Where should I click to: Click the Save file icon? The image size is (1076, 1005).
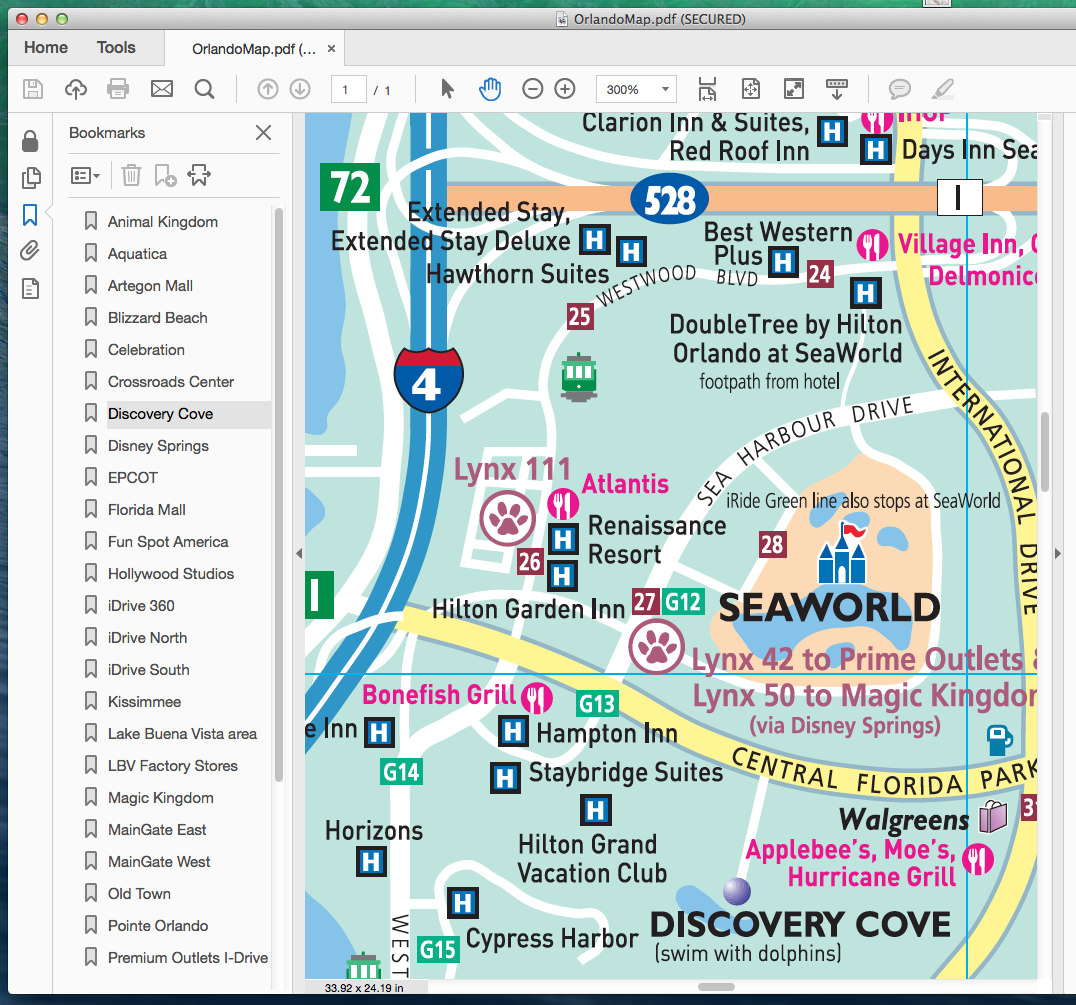[x=33, y=89]
